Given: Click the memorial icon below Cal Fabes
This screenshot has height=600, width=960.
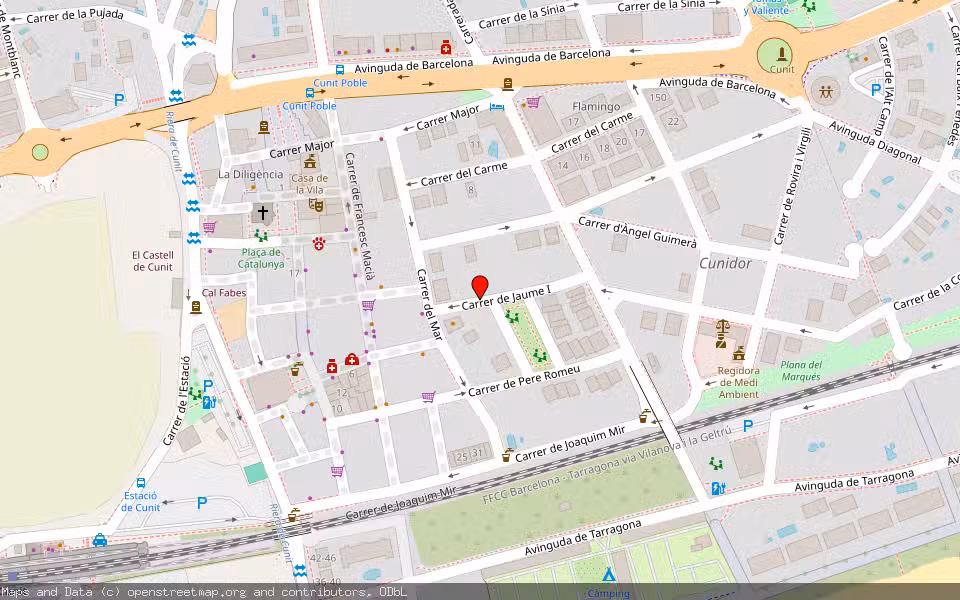Looking at the screenshot, I should pyautogui.click(x=196, y=307).
